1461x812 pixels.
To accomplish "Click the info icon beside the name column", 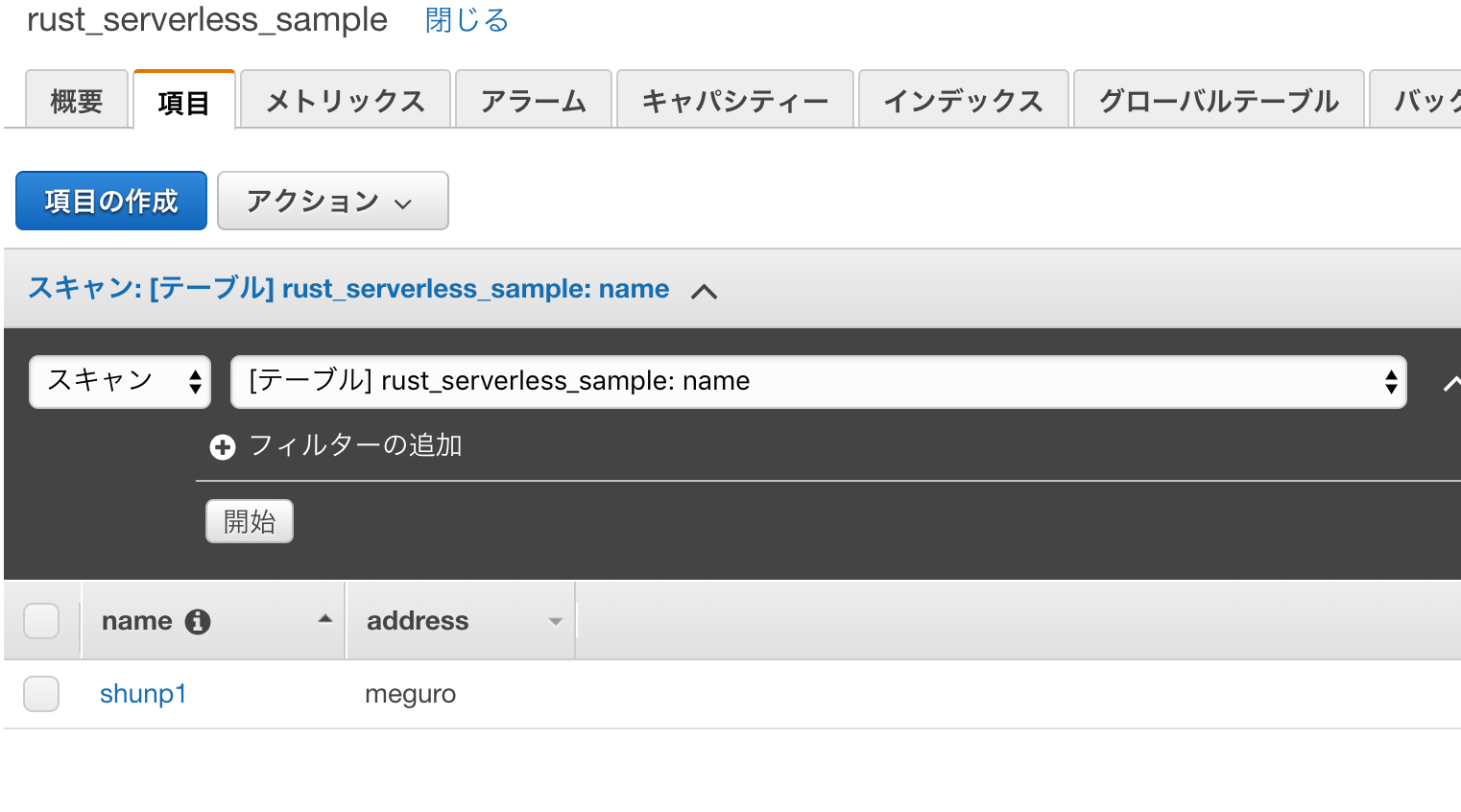I will (x=199, y=621).
